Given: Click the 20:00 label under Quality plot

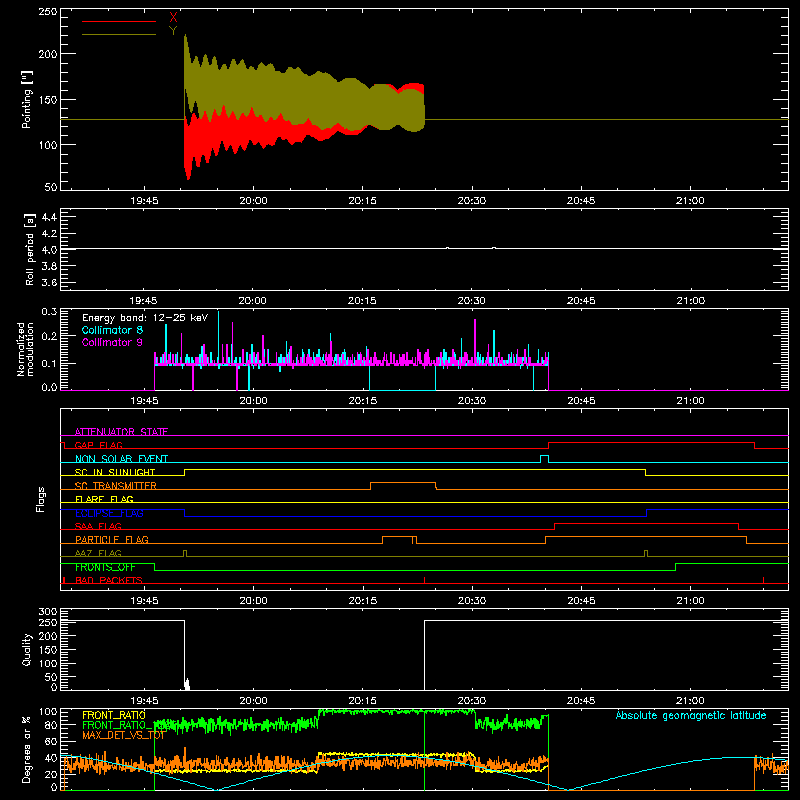Looking at the screenshot, I should tap(254, 701).
